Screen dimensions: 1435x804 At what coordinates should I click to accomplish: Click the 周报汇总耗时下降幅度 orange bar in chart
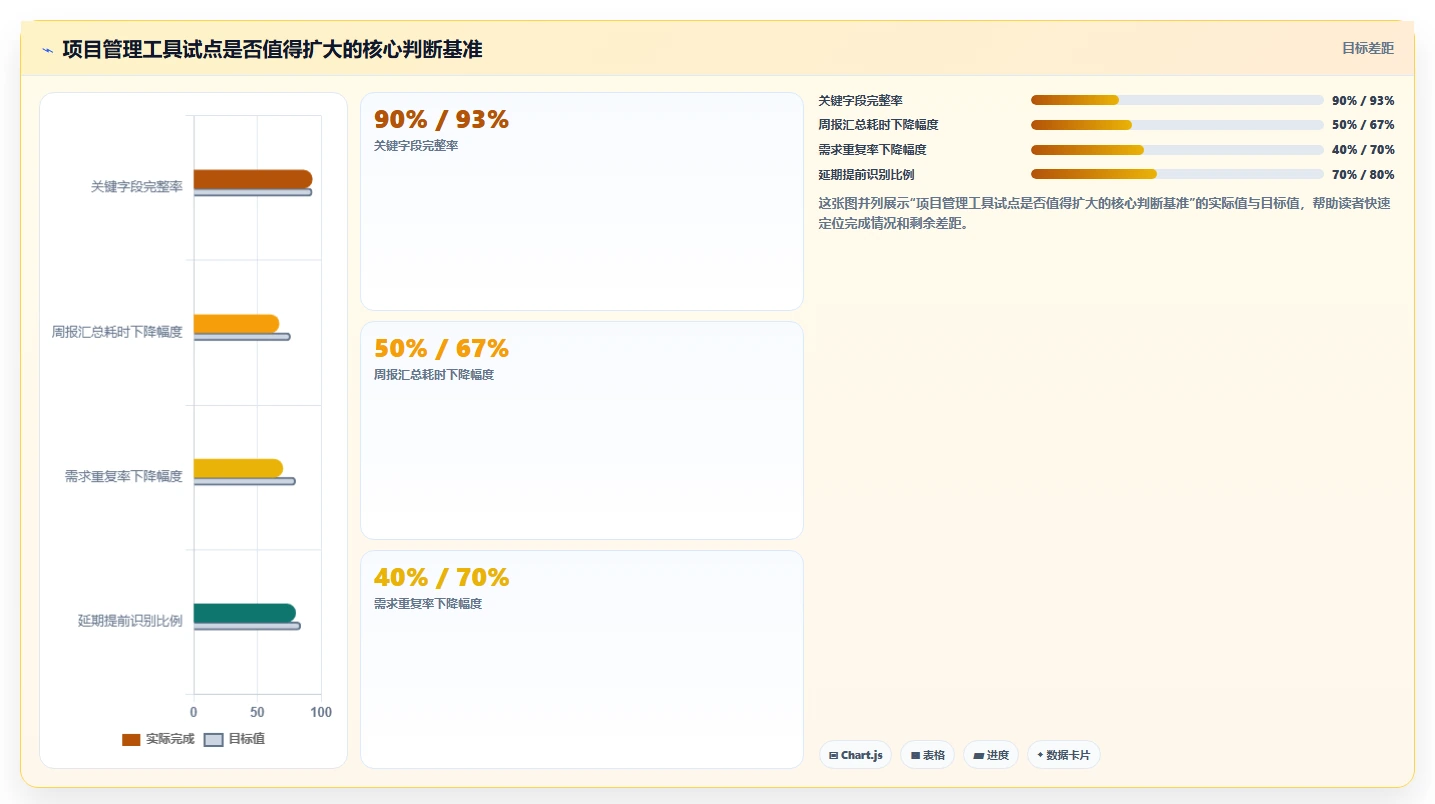[x=236, y=324]
